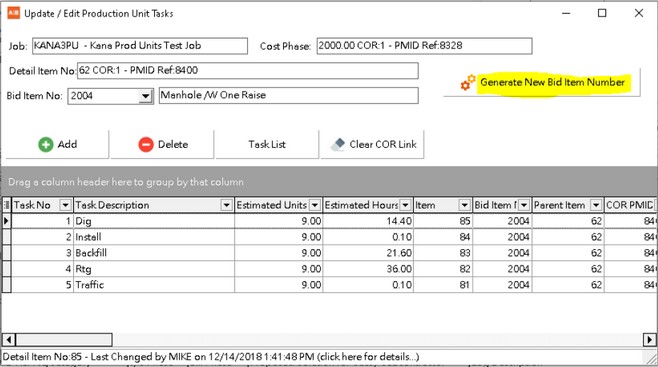The image size is (658, 367).
Task: Click the Job input field
Action: point(140,46)
